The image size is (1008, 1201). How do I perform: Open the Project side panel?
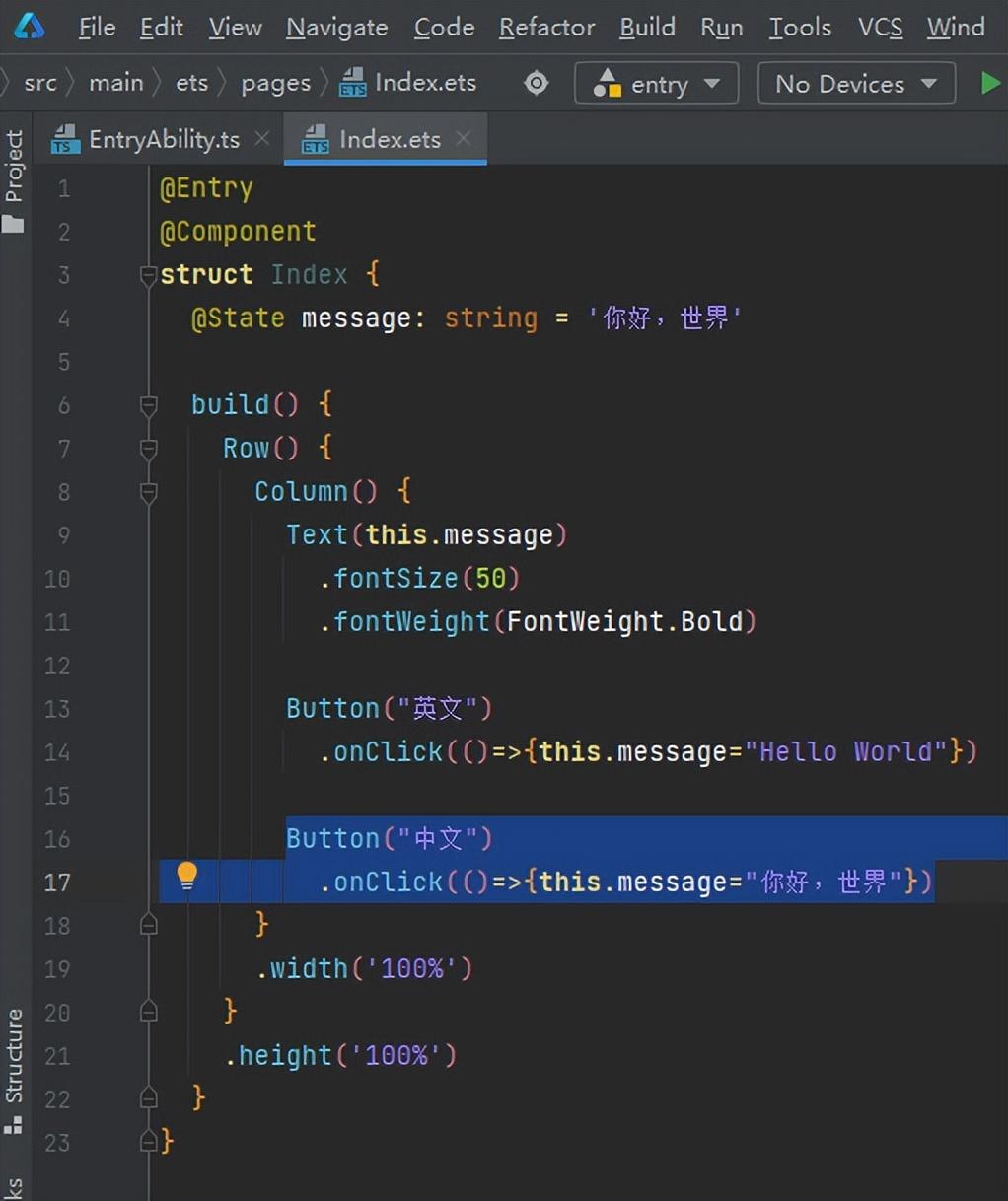14,179
